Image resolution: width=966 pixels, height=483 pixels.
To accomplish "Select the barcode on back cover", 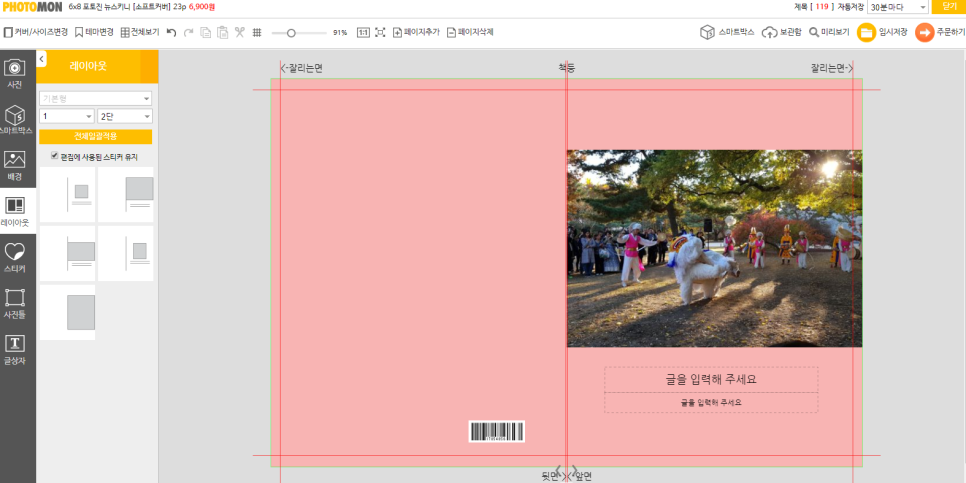I will [497, 431].
